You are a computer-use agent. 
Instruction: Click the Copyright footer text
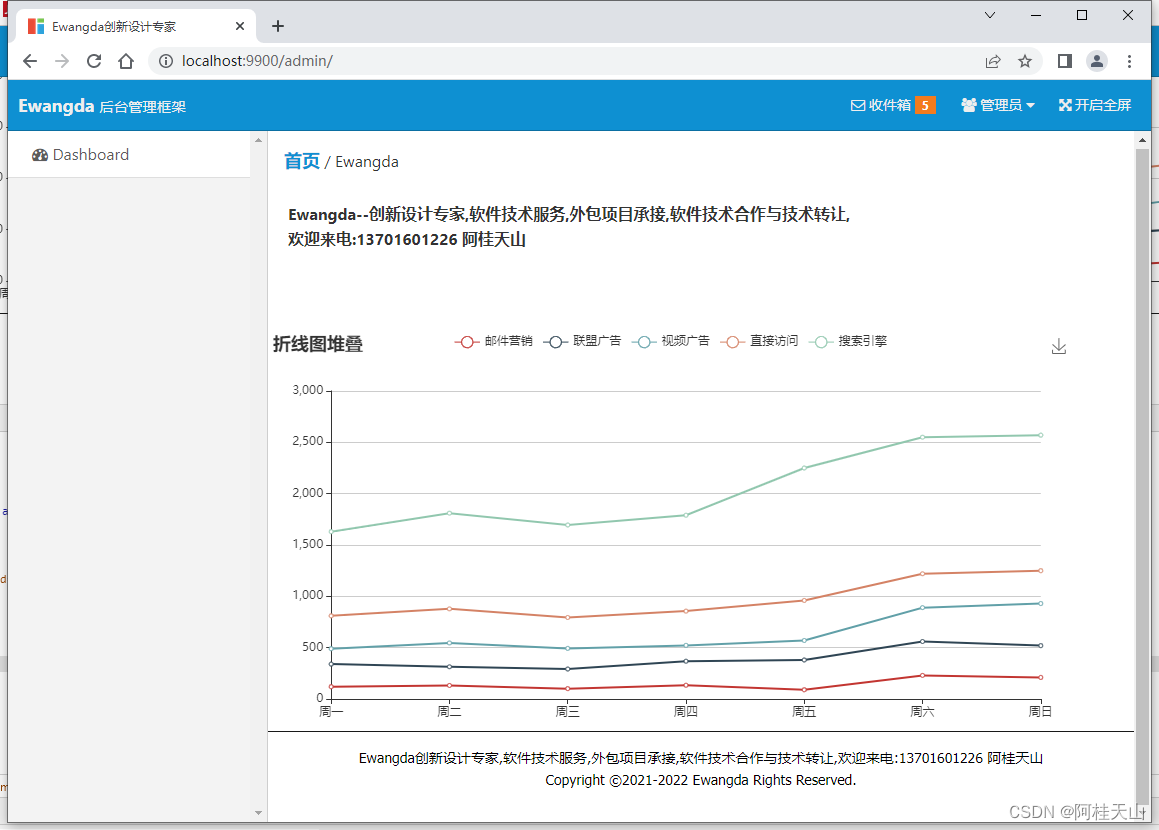(700, 780)
